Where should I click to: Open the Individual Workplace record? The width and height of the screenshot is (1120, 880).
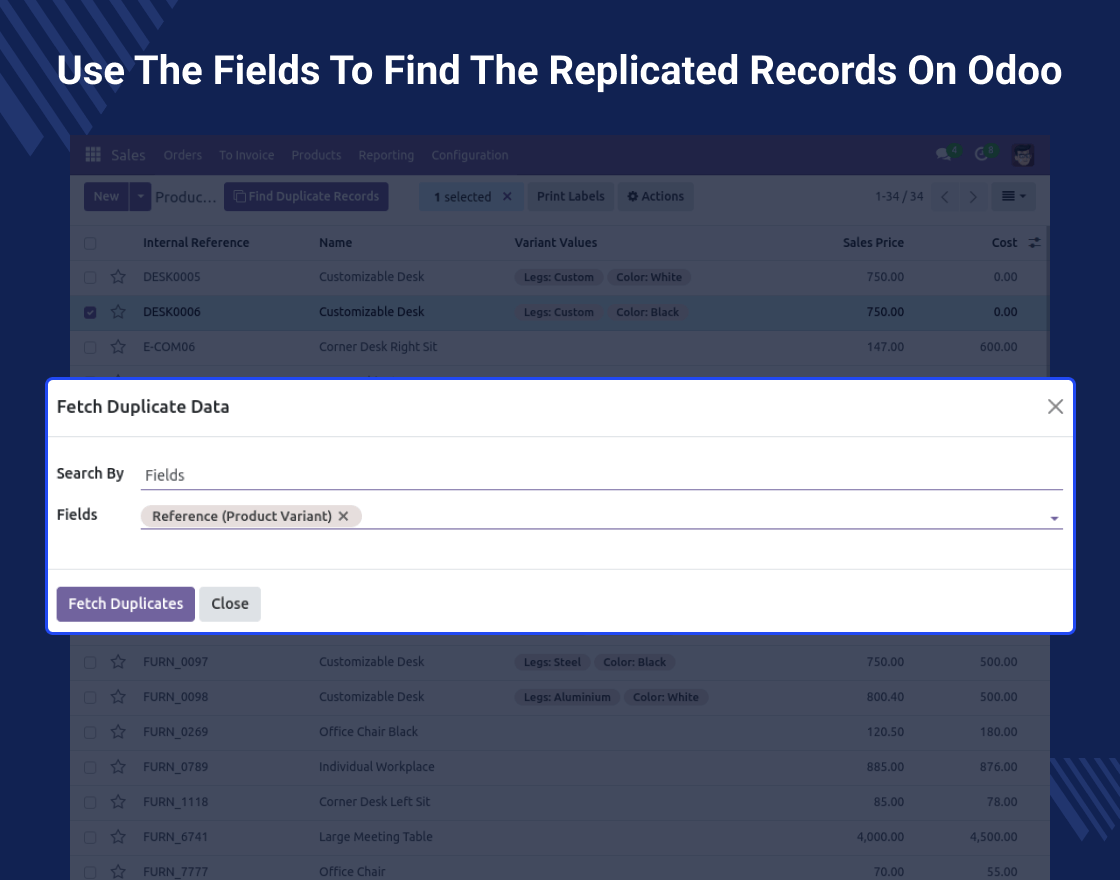click(x=376, y=767)
